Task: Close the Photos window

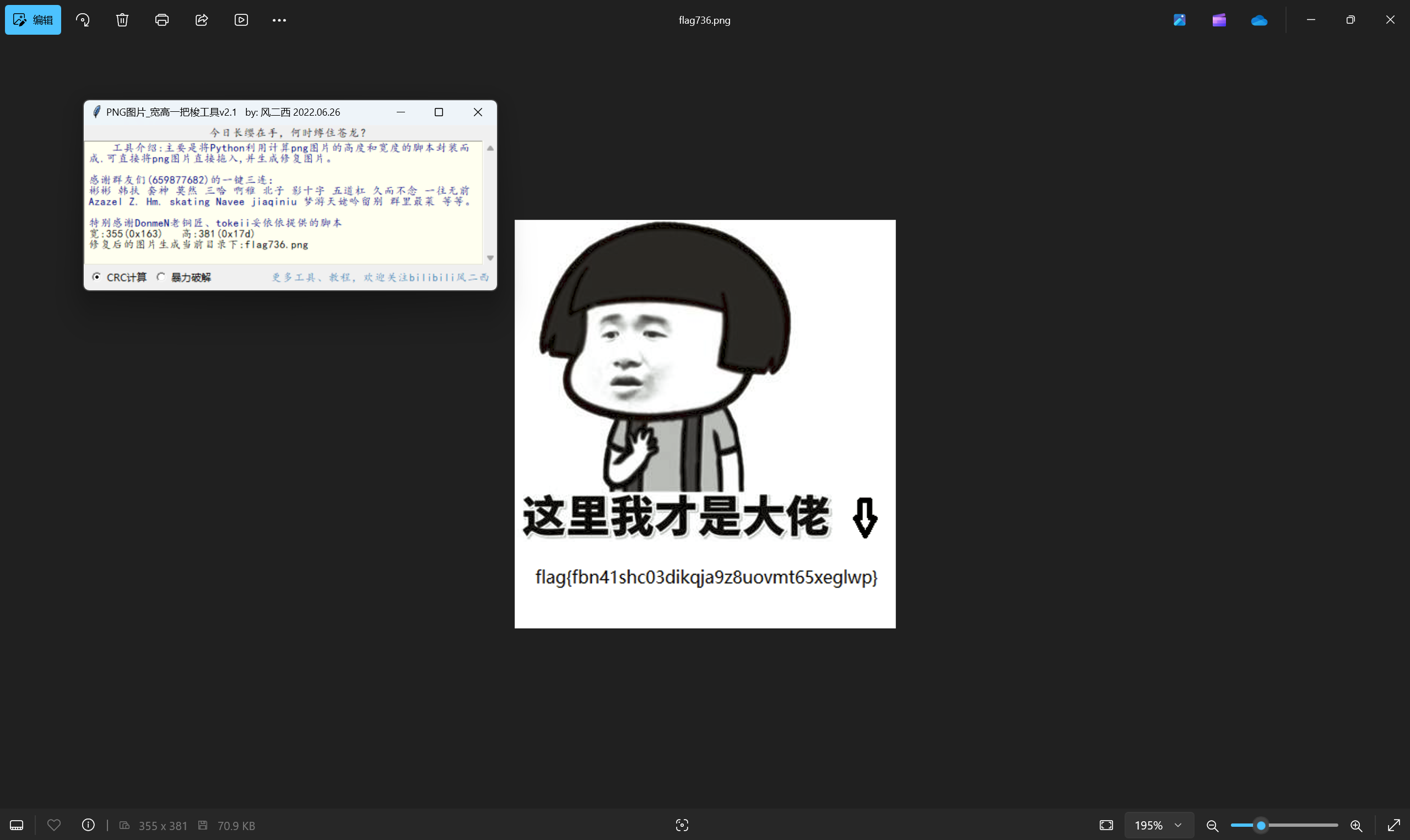Action: 1390,20
